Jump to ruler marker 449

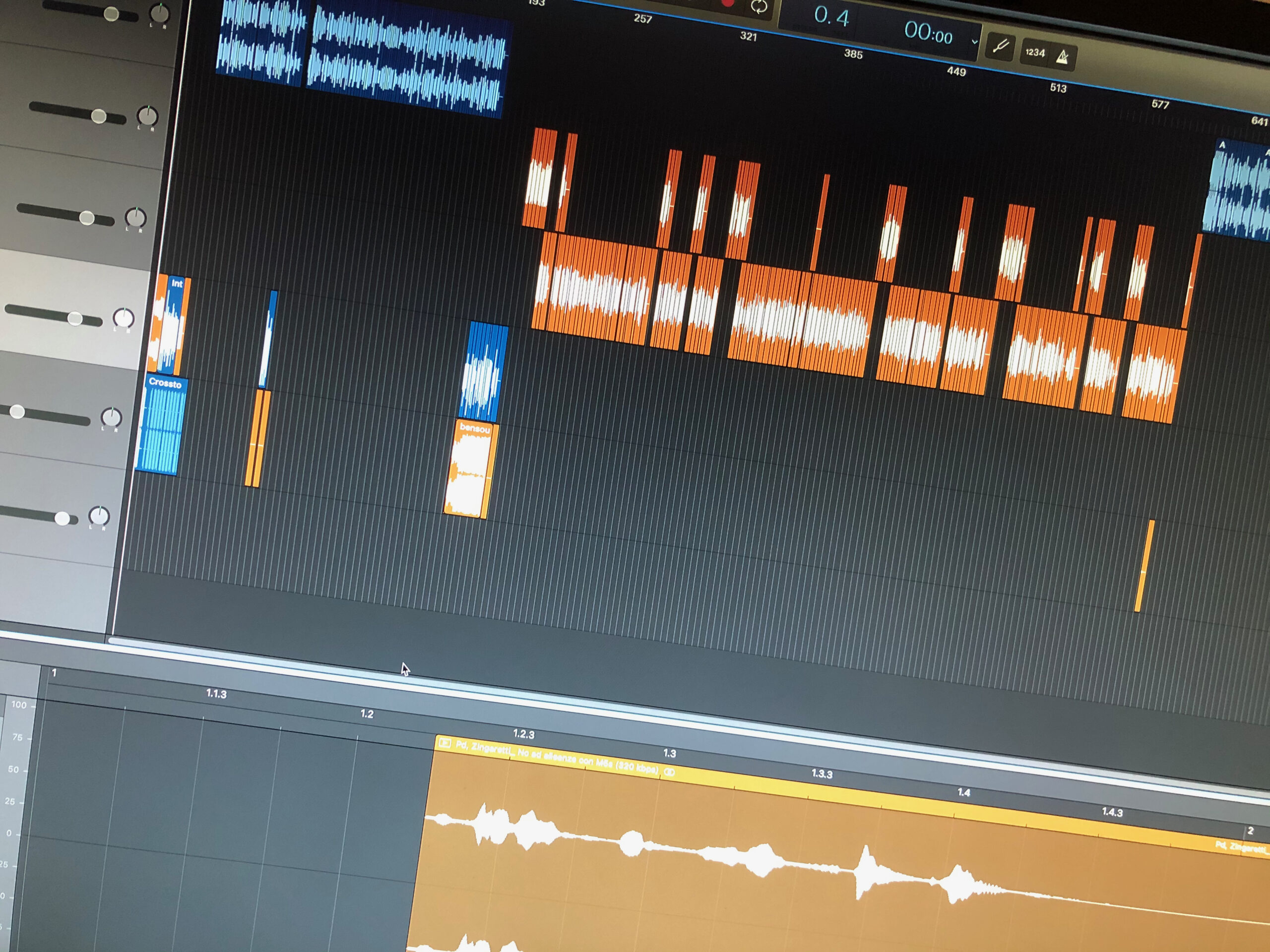tap(956, 71)
